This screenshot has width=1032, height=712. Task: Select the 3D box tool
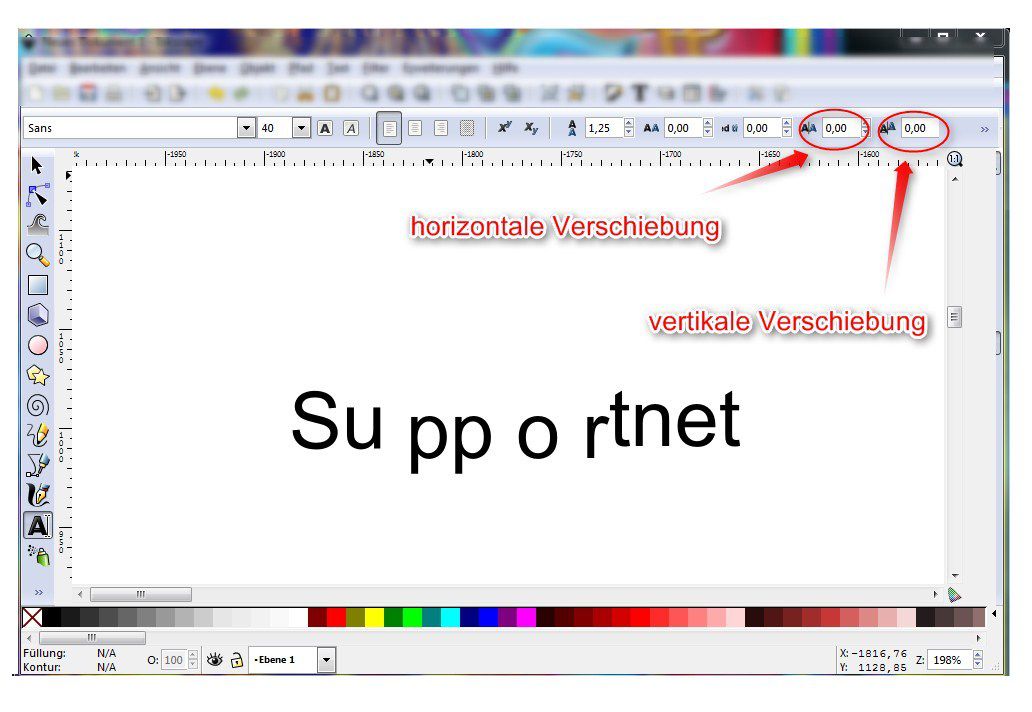coord(38,315)
